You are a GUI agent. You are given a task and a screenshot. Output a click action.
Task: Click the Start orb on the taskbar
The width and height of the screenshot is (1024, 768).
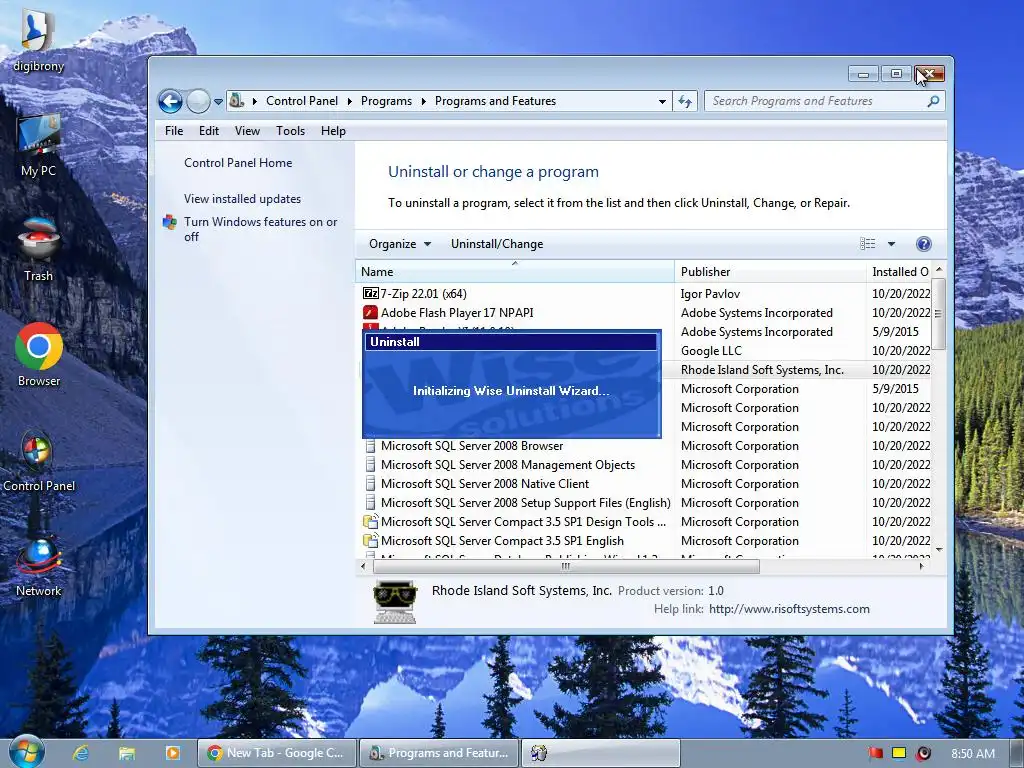coord(26,752)
